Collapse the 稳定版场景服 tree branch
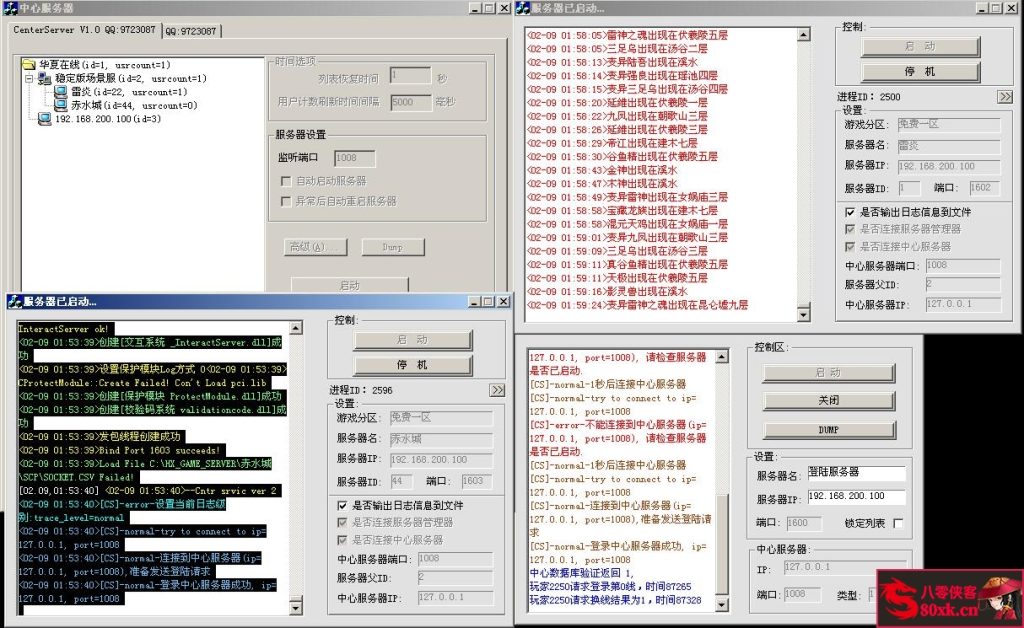 tap(29, 78)
